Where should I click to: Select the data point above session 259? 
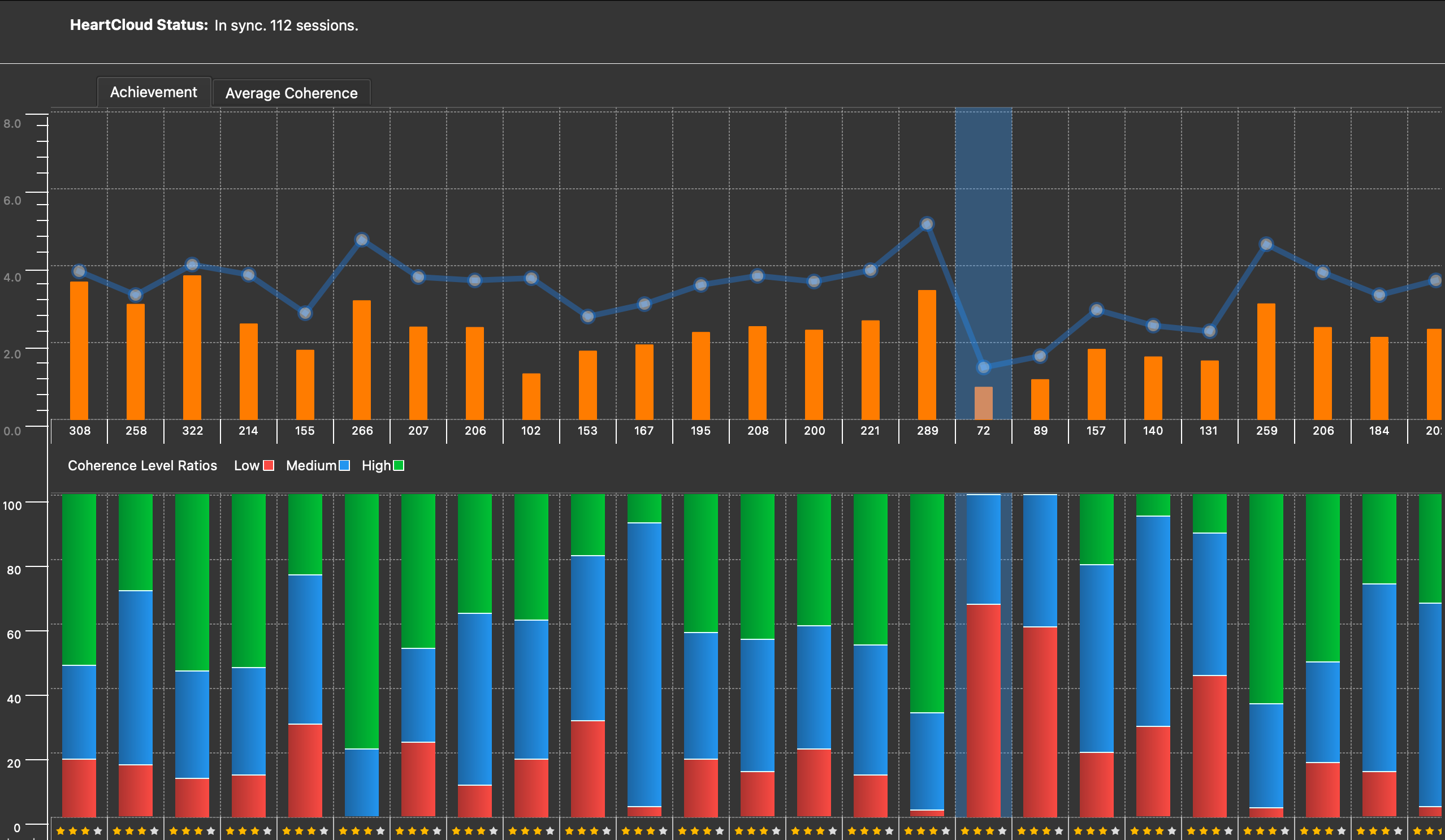coord(1266,245)
